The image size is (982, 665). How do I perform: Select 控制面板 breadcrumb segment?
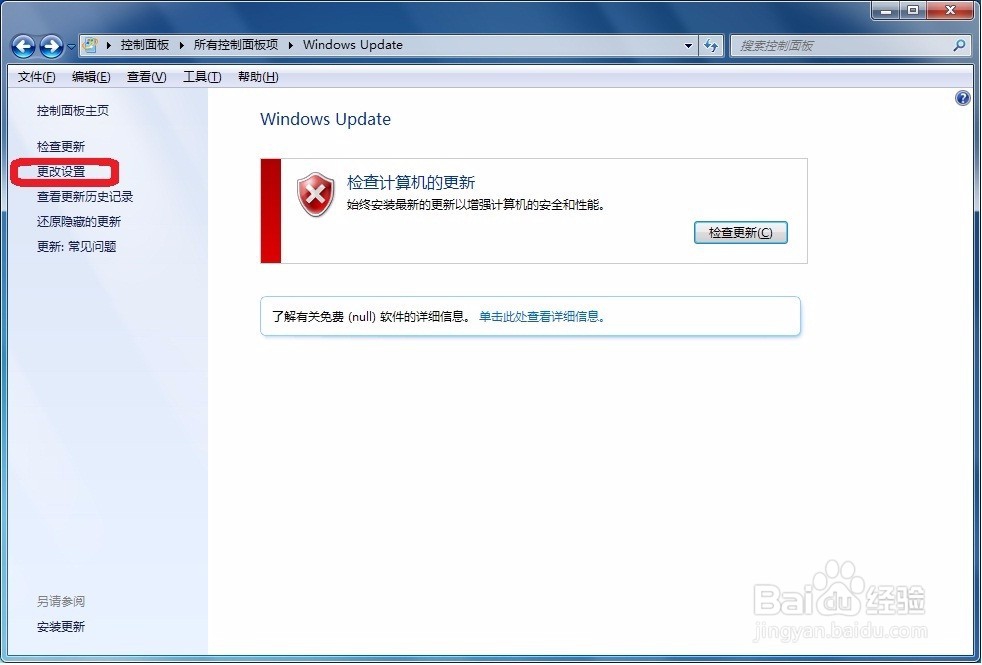145,45
